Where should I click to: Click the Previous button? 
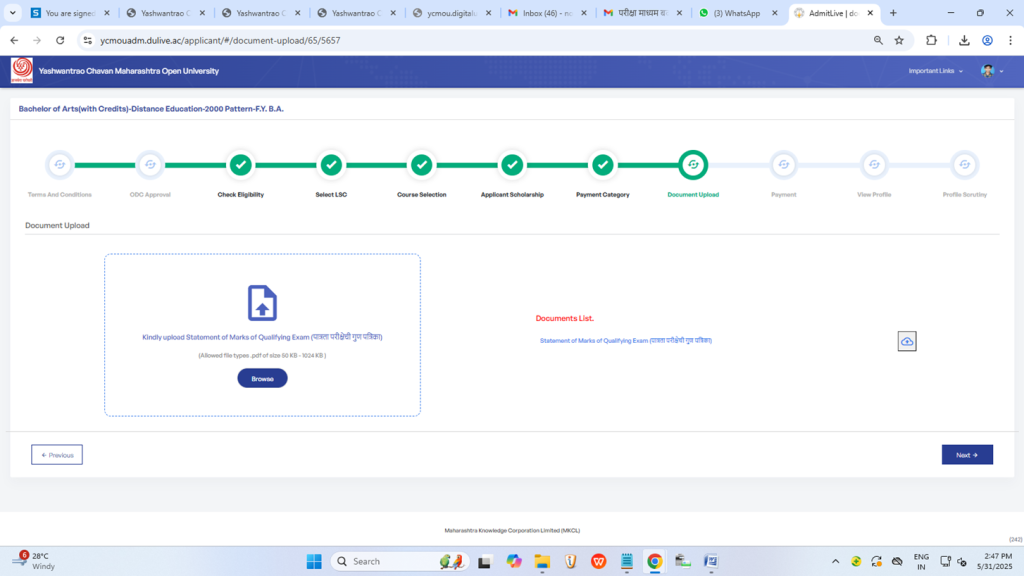(x=57, y=455)
